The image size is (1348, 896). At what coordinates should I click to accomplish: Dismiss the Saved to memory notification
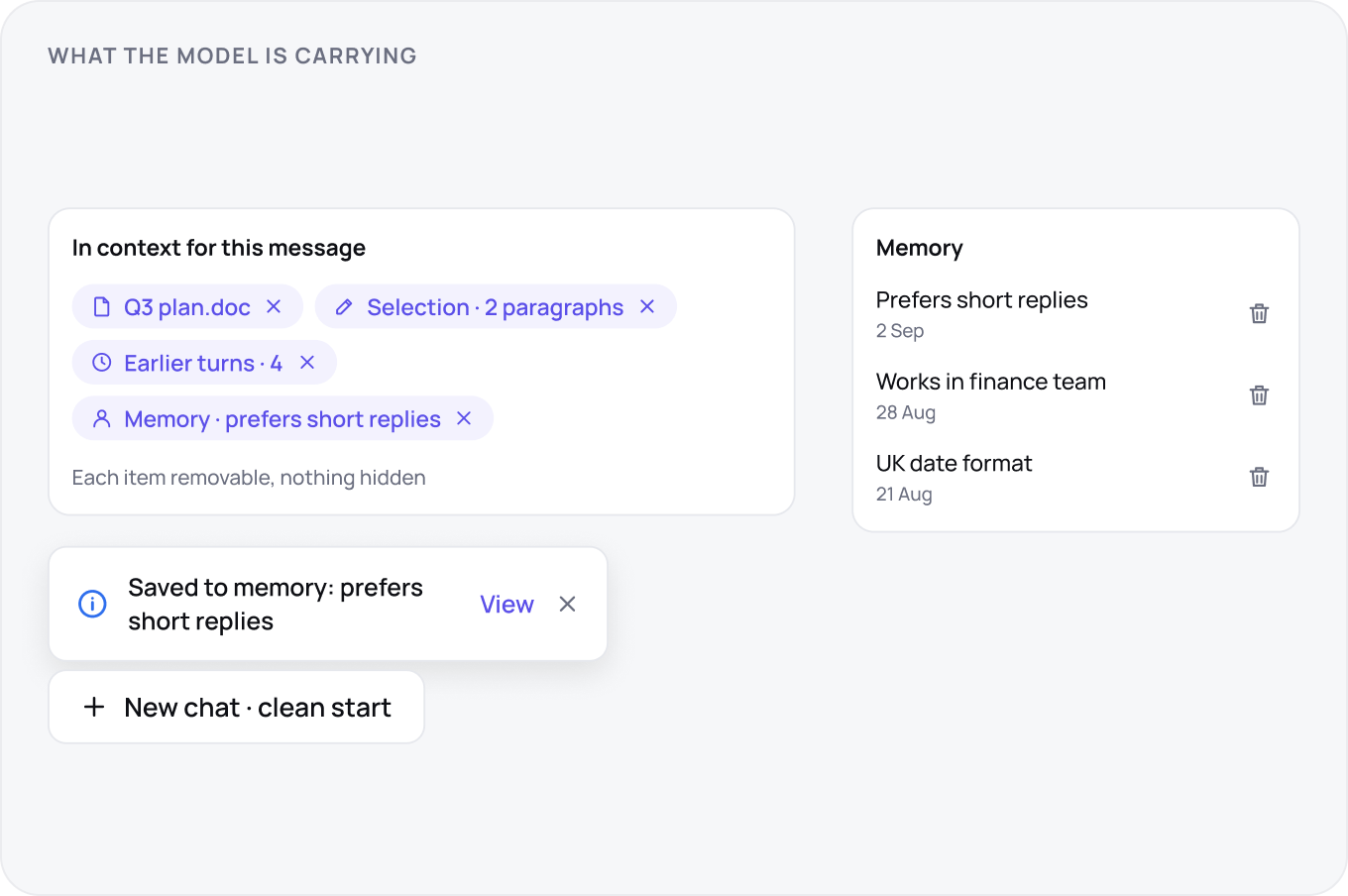(x=567, y=604)
